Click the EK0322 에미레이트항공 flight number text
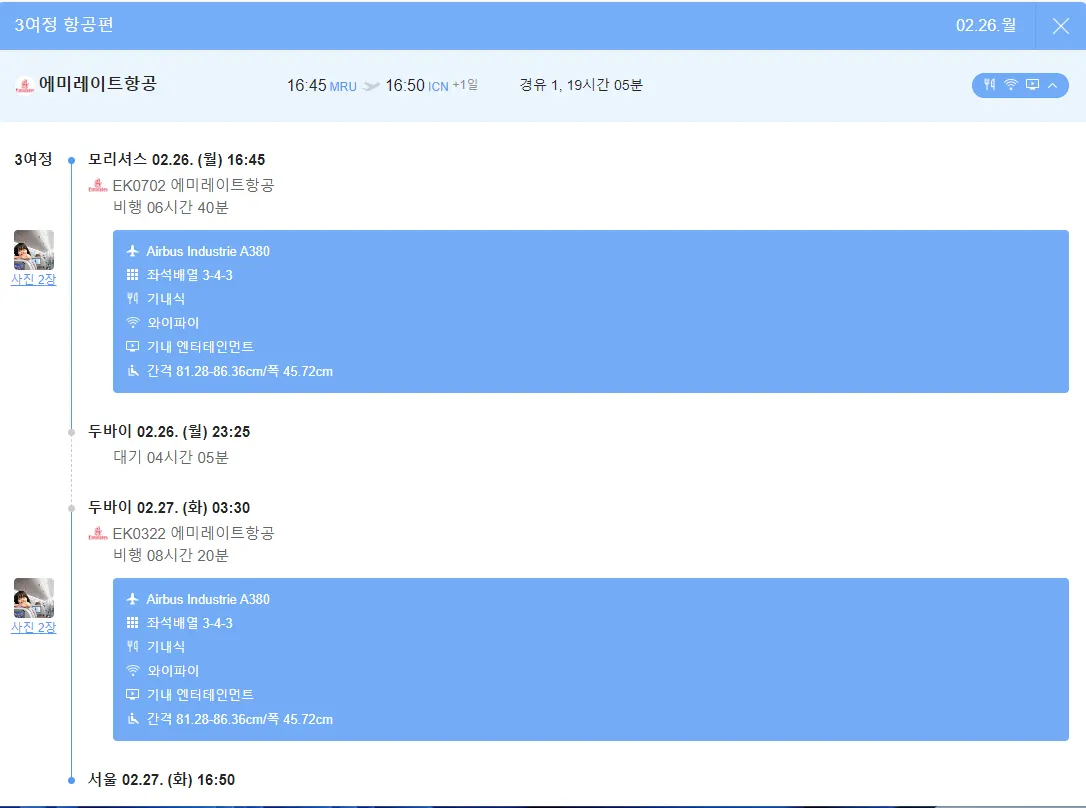The height and width of the screenshot is (808, 1086). coord(193,533)
